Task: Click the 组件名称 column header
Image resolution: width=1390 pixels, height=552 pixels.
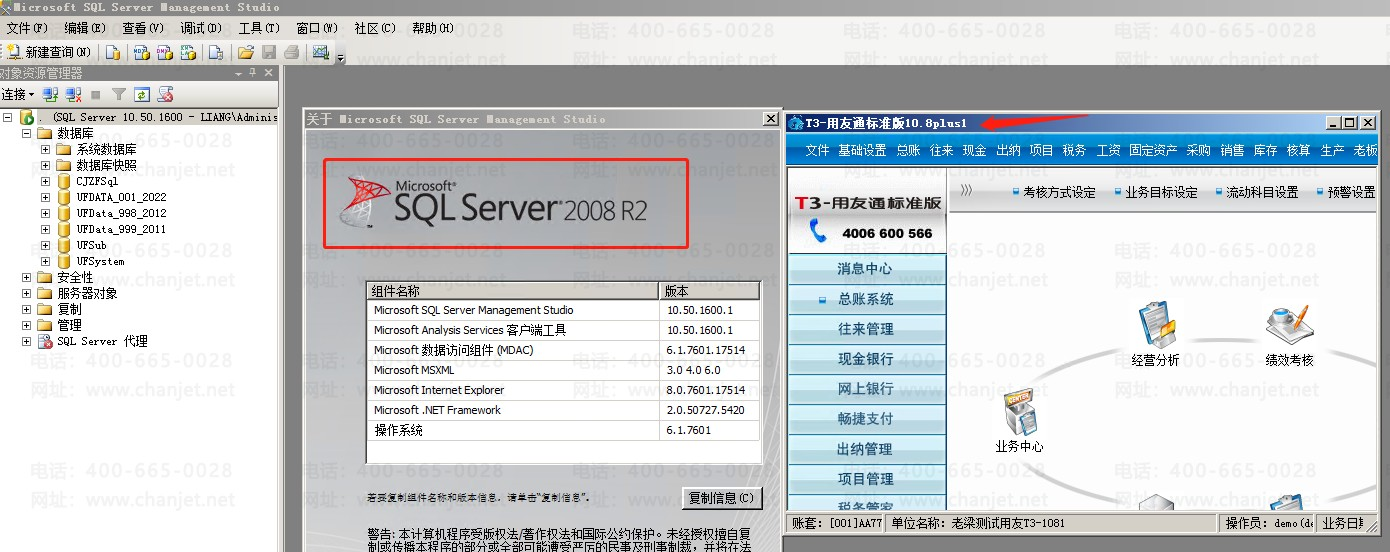Action: tap(513, 291)
